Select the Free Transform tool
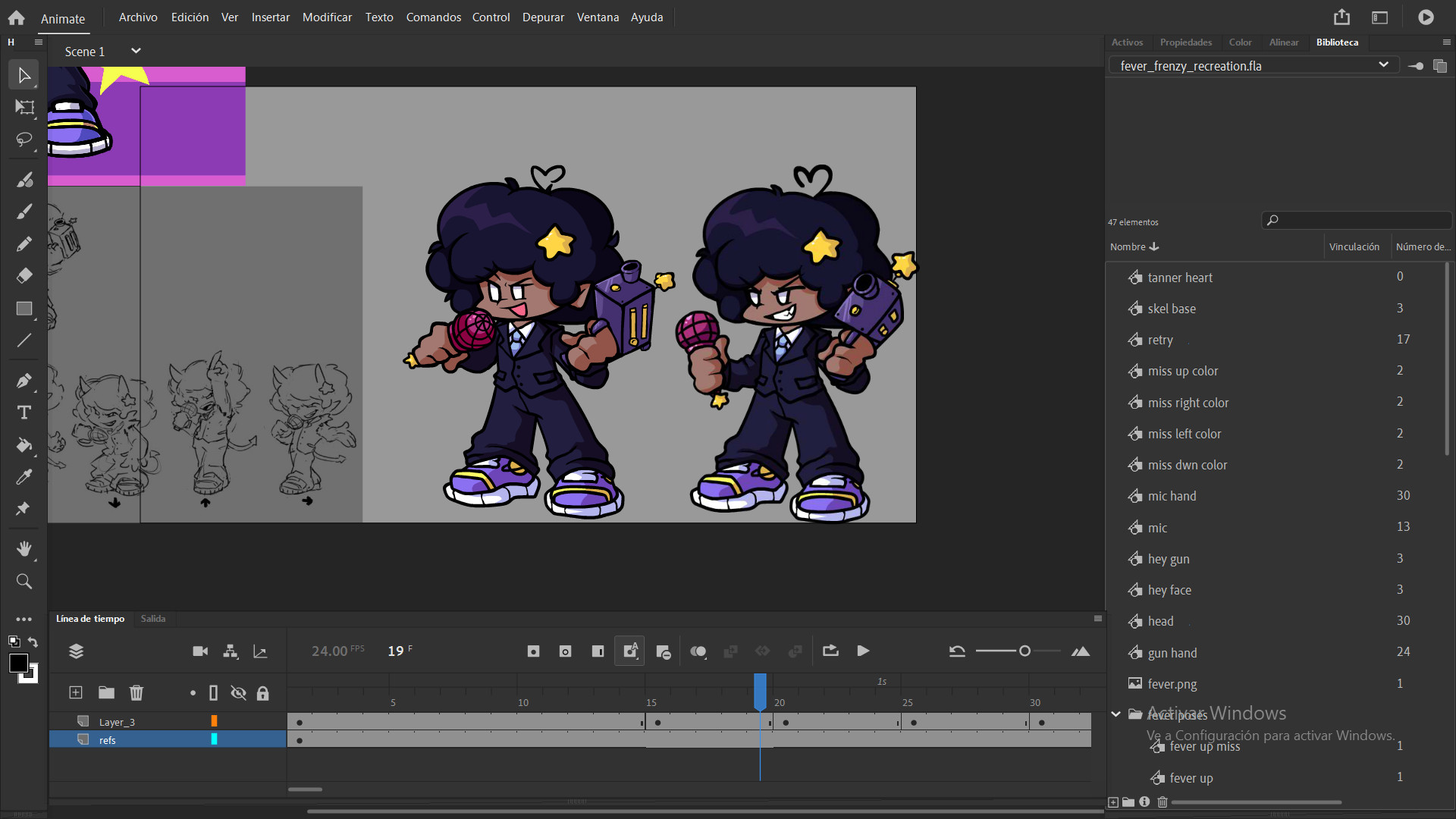 pos(24,108)
